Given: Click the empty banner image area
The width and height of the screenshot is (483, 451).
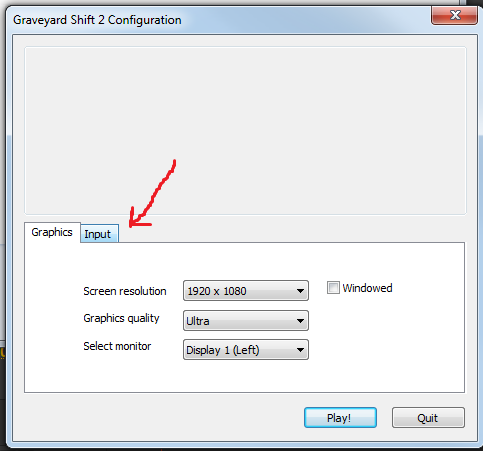Looking at the screenshot, I should [x=245, y=131].
